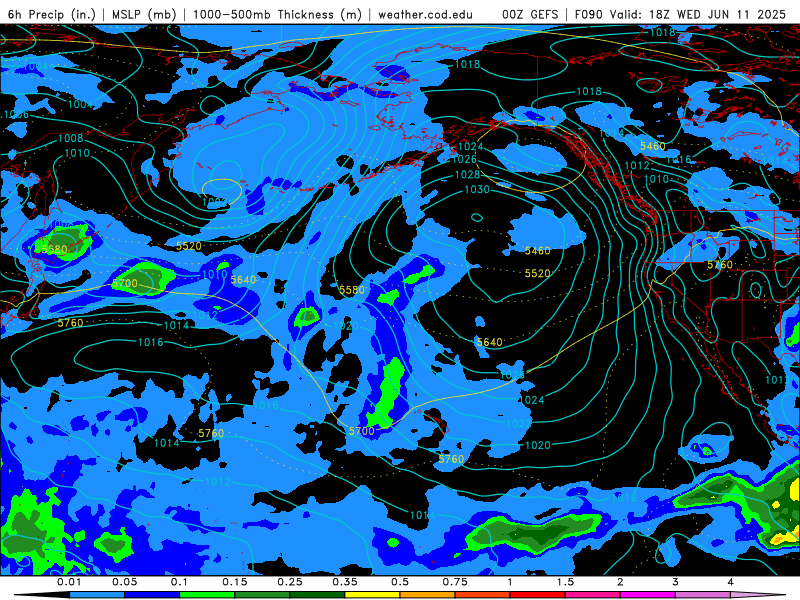Click the '2' legend scale value

tap(620, 582)
